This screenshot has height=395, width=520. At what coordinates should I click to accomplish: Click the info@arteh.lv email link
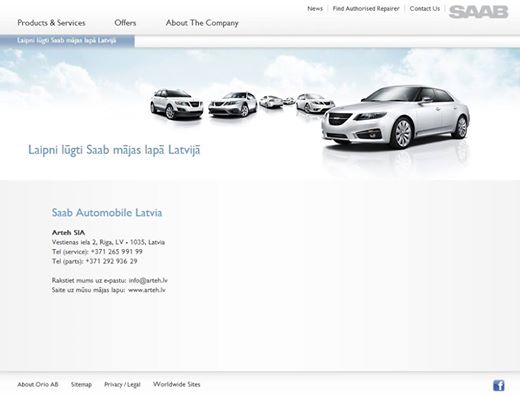[x=148, y=280]
